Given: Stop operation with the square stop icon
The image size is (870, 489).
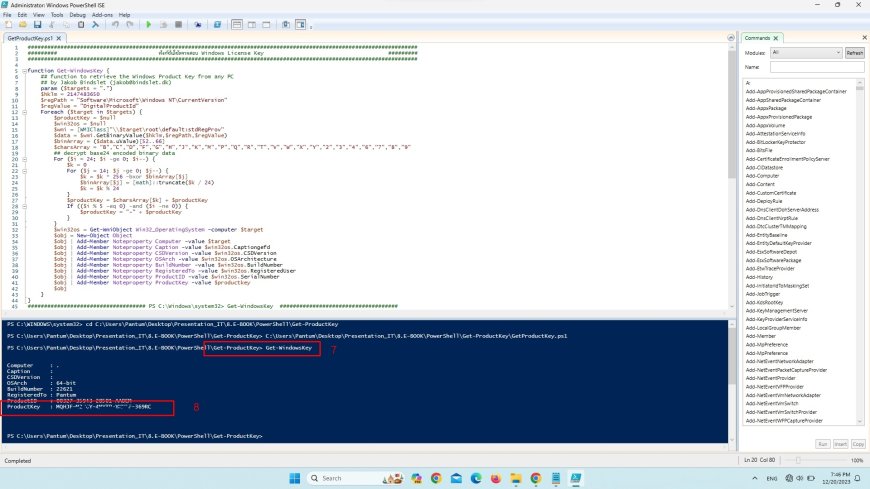Looking at the screenshot, I should coord(178,24).
